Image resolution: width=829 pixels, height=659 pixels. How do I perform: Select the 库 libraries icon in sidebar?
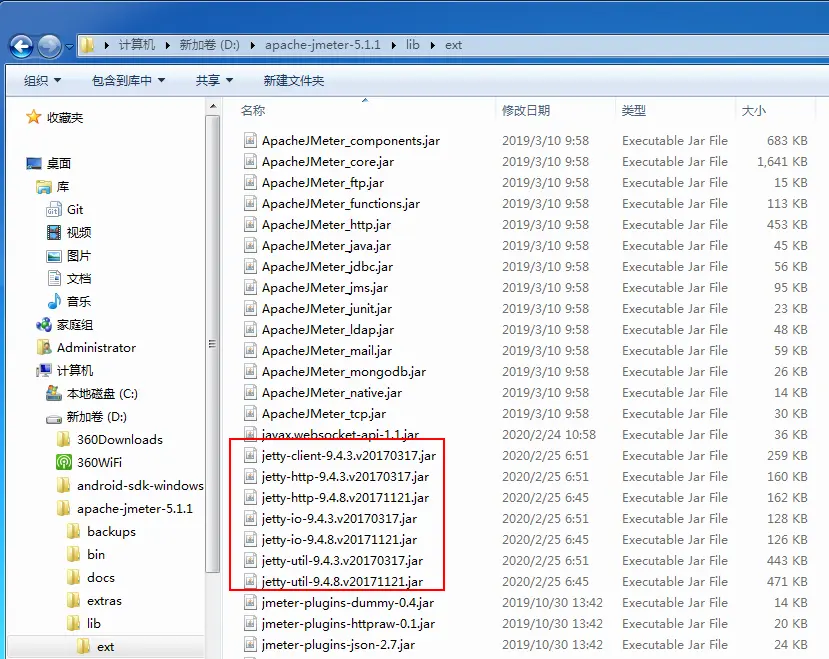[x=44, y=187]
